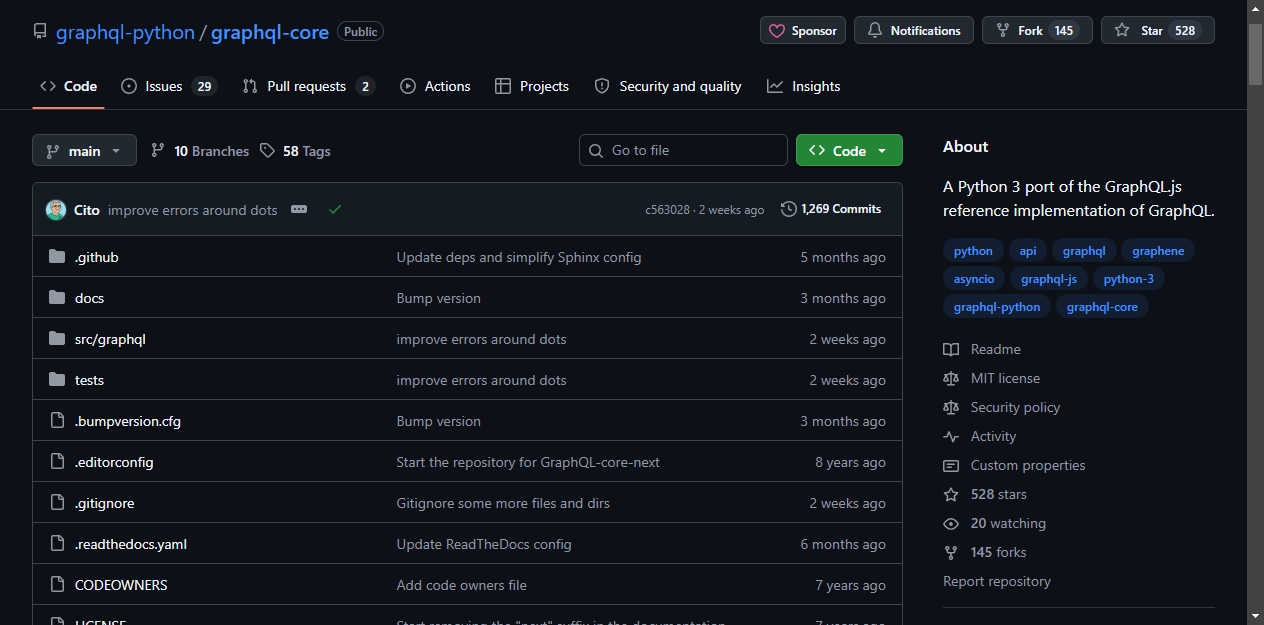This screenshot has width=1264, height=625.
Task: Open the green Code dropdown button
Action: pos(849,151)
